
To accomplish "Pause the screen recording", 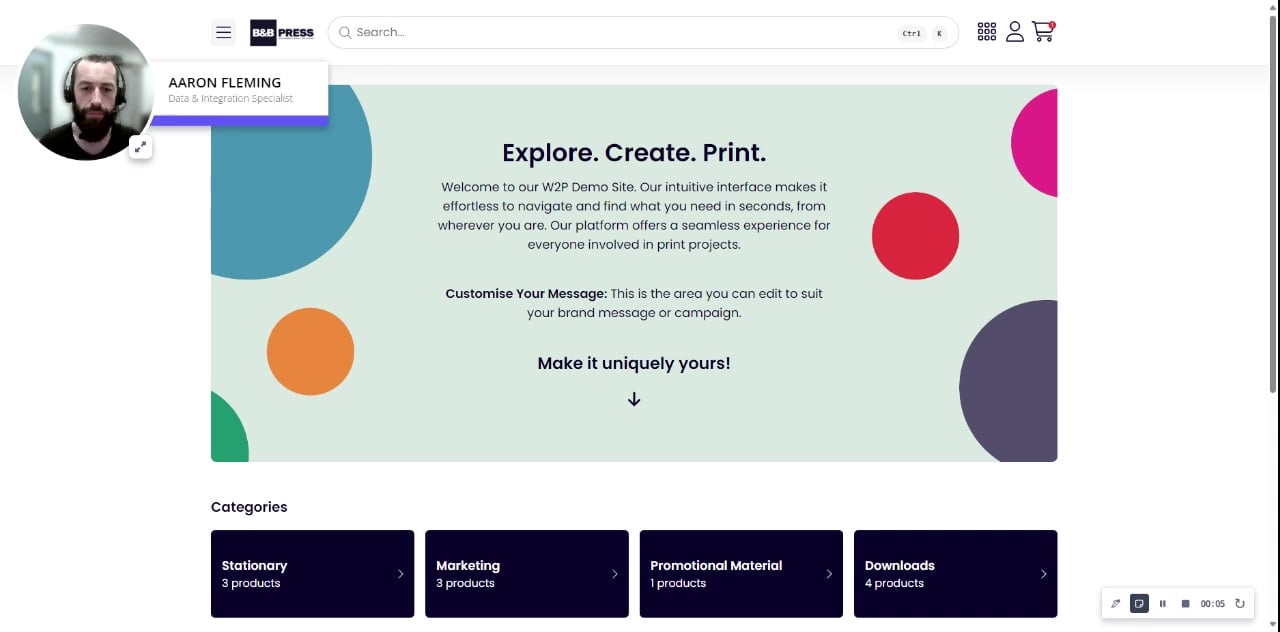I will [1163, 604].
